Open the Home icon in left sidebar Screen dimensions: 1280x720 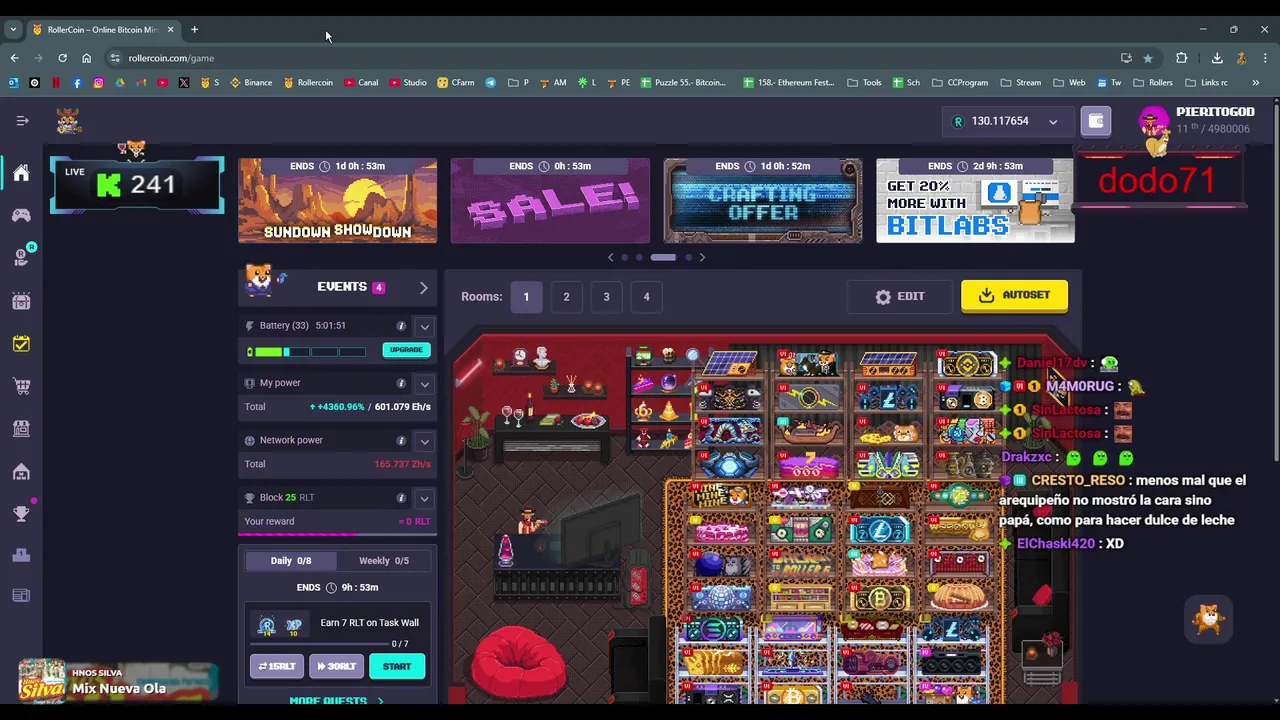21,173
